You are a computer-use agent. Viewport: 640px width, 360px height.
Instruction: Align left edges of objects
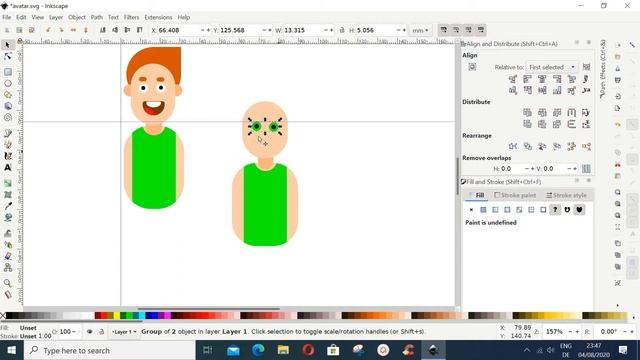[527, 79]
